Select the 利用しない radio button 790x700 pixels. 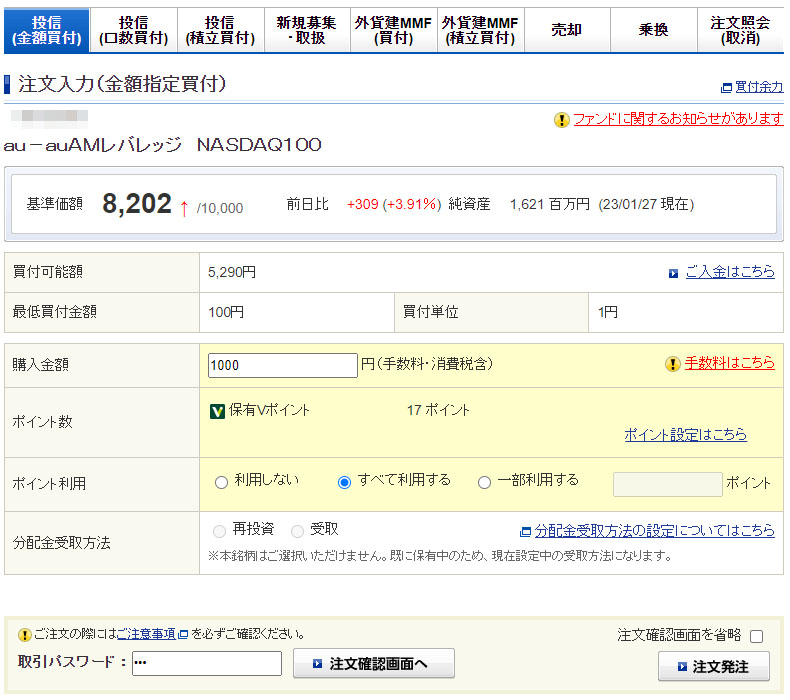coord(221,482)
